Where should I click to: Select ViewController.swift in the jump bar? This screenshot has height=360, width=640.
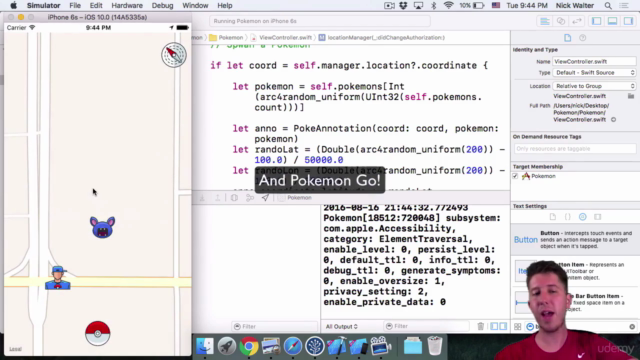[281, 38]
